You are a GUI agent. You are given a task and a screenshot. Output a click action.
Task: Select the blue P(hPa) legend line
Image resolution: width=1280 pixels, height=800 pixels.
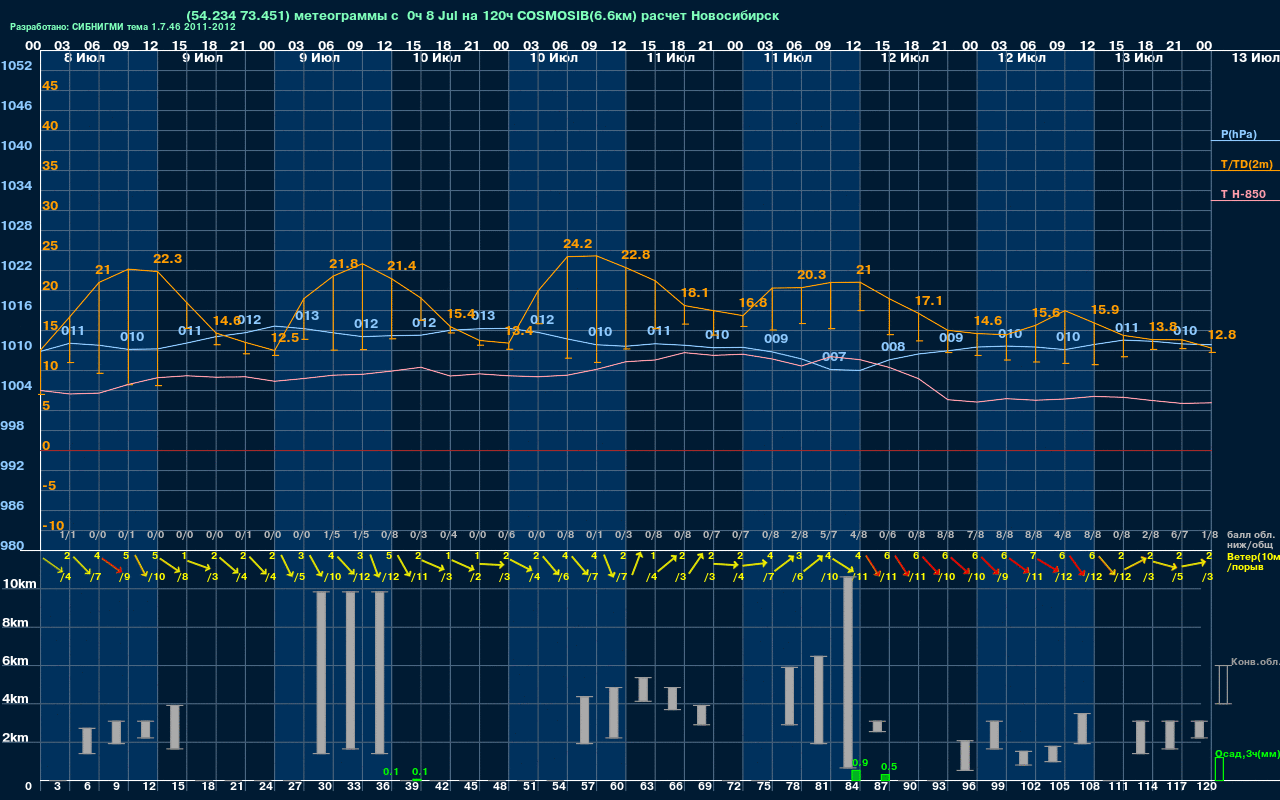pos(1245,141)
